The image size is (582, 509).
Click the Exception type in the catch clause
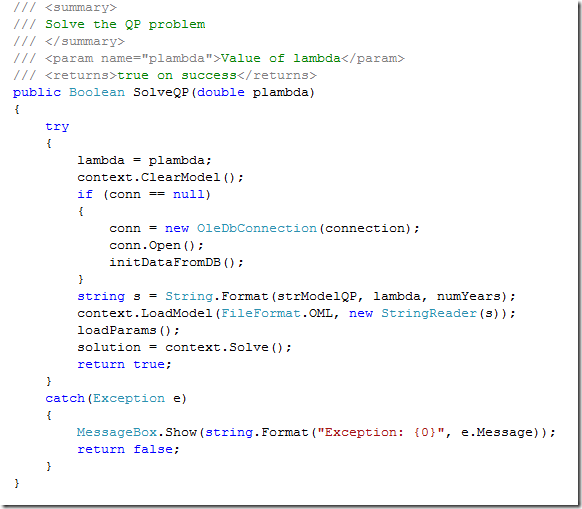tap(129, 398)
